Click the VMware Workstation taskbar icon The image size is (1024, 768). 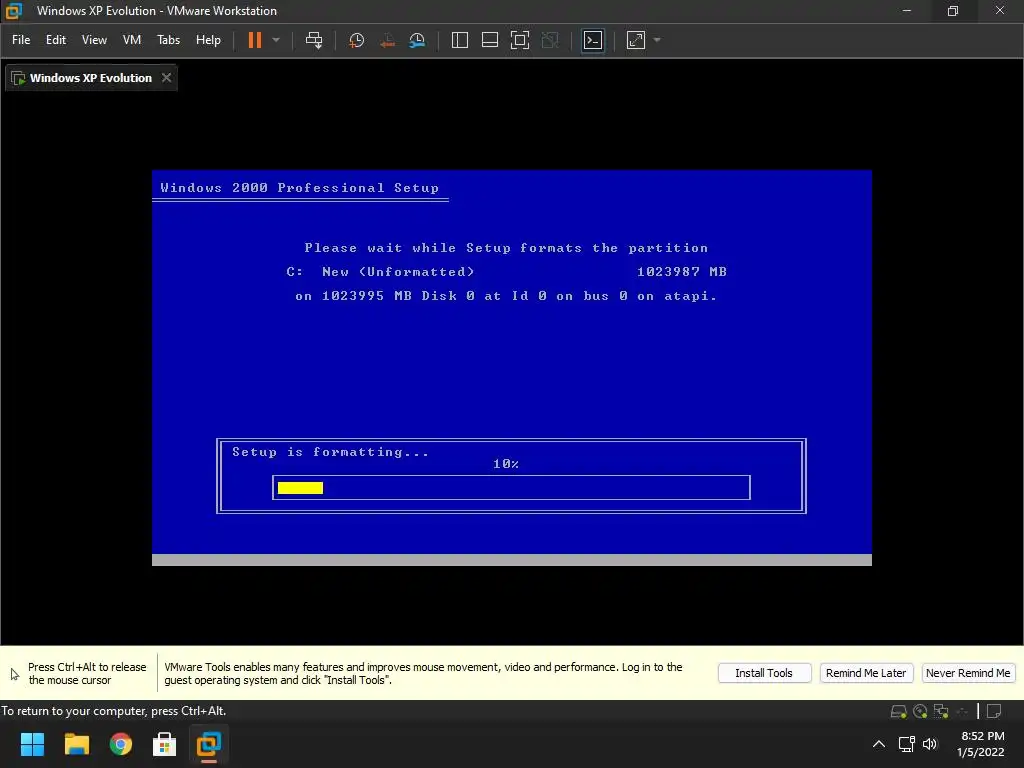[209, 744]
